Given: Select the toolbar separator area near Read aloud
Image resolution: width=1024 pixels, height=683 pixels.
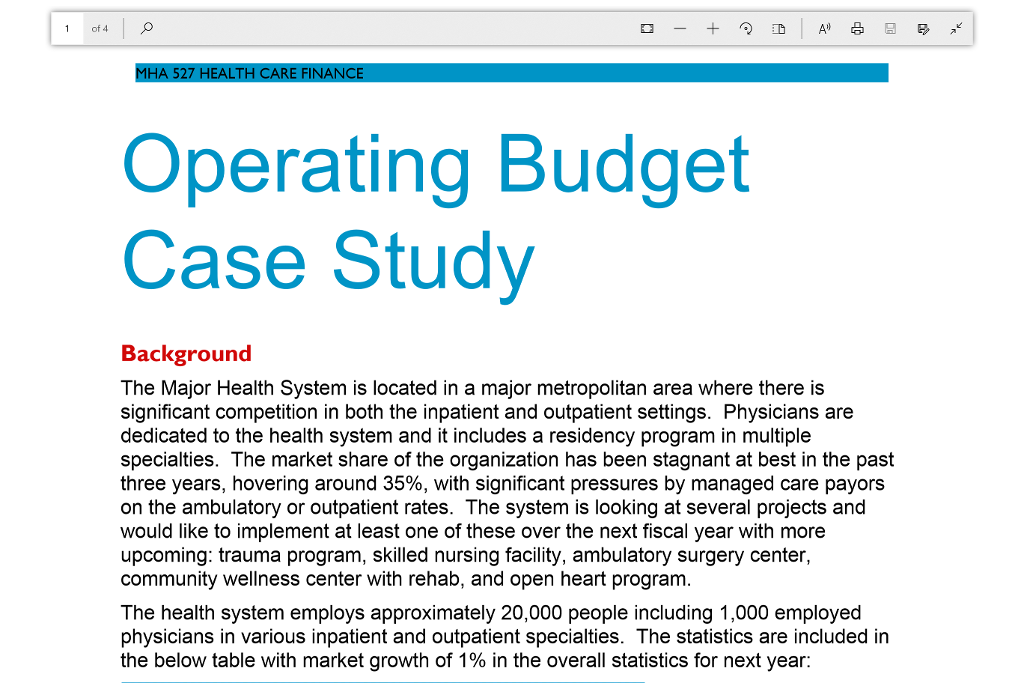Looking at the screenshot, I should click(x=803, y=28).
